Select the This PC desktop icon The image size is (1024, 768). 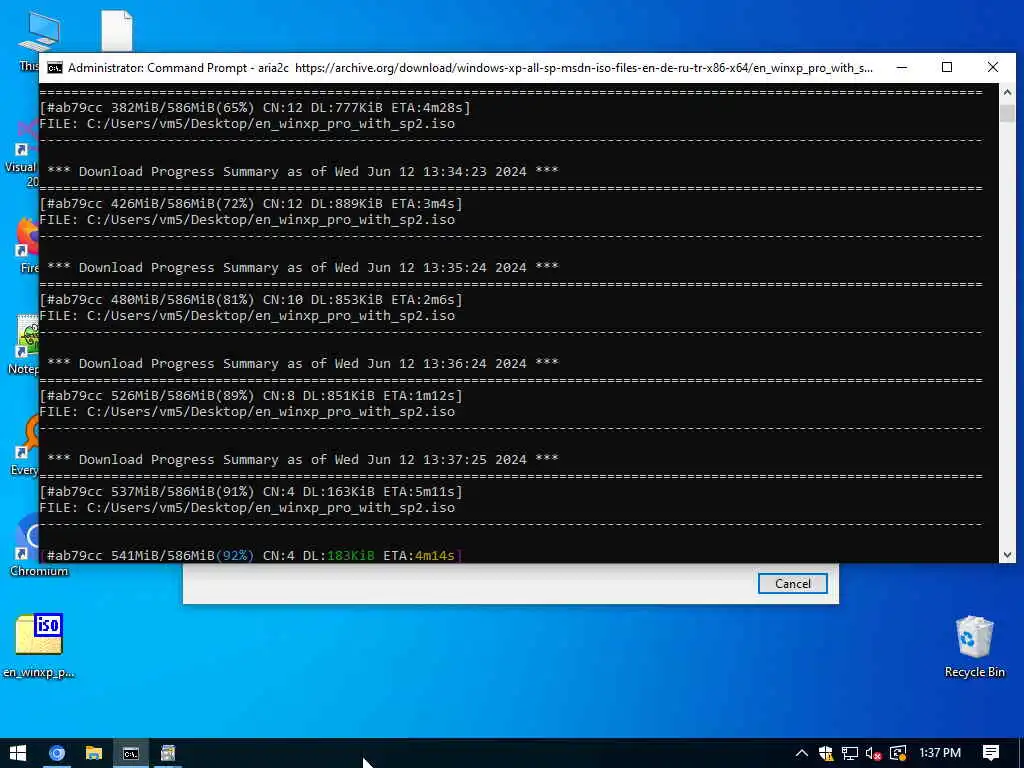coord(39,33)
